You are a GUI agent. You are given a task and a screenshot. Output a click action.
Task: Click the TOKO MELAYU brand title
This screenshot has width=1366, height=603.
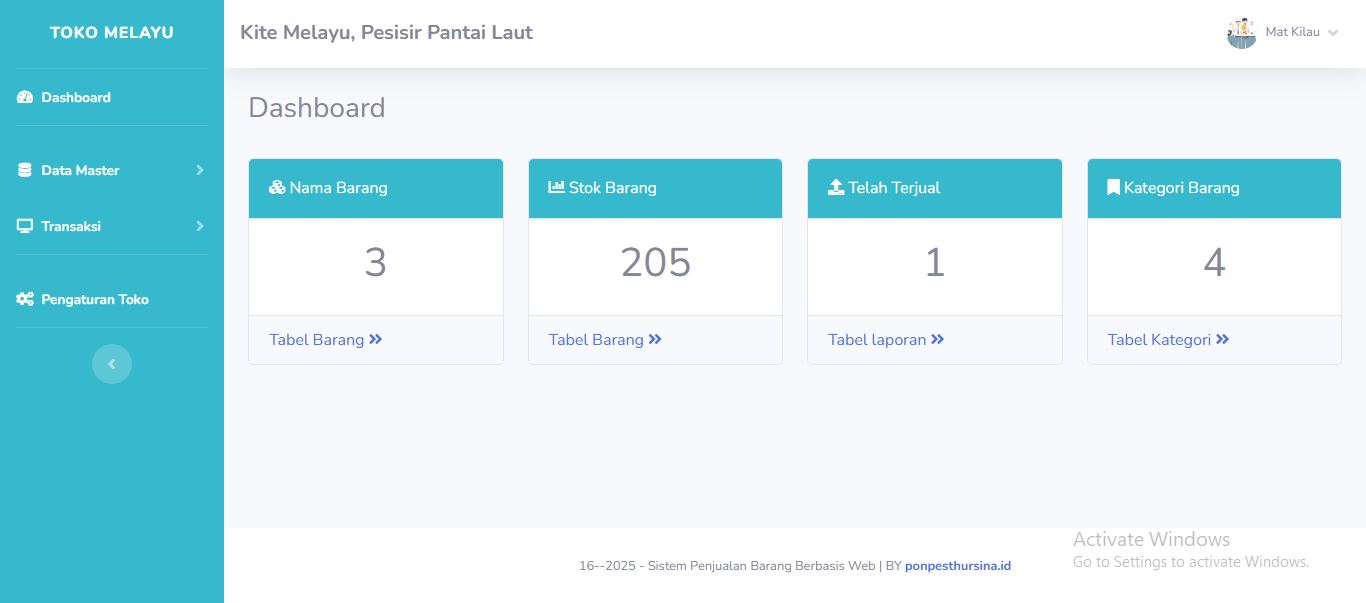[x=112, y=33]
